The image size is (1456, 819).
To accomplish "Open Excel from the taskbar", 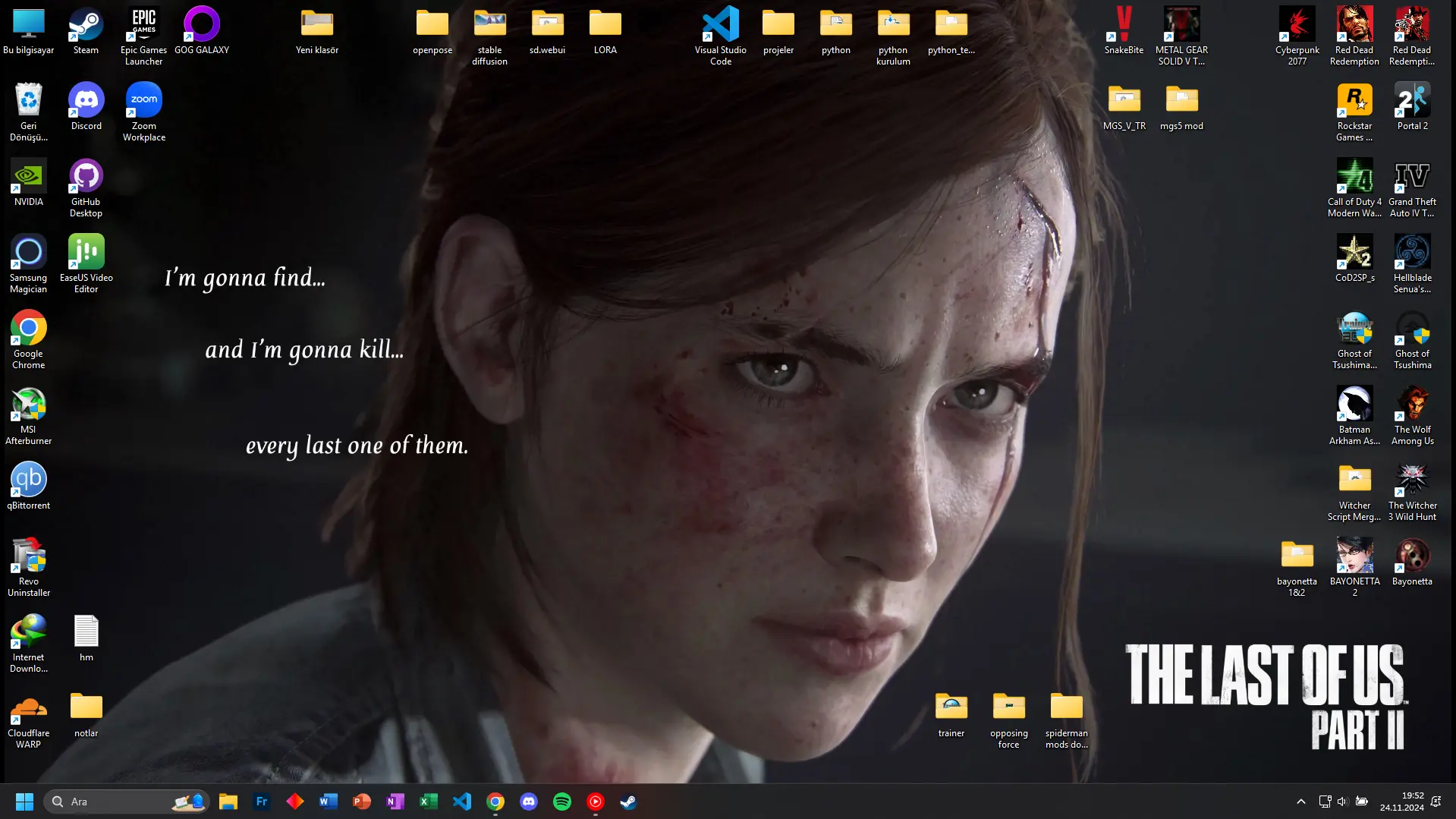I will pos(429,802).
